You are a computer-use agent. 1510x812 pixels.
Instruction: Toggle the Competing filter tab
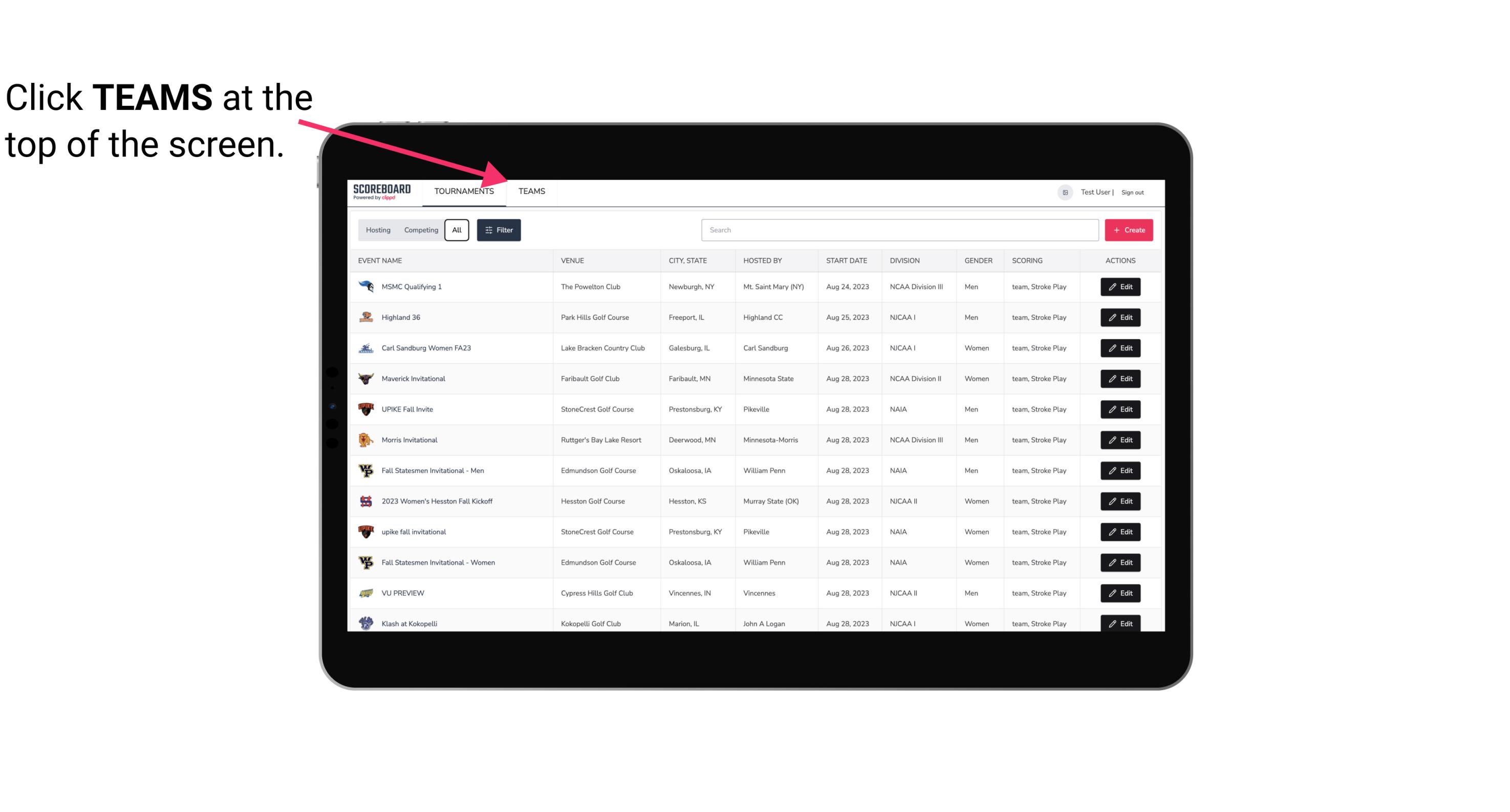(421, 230)
